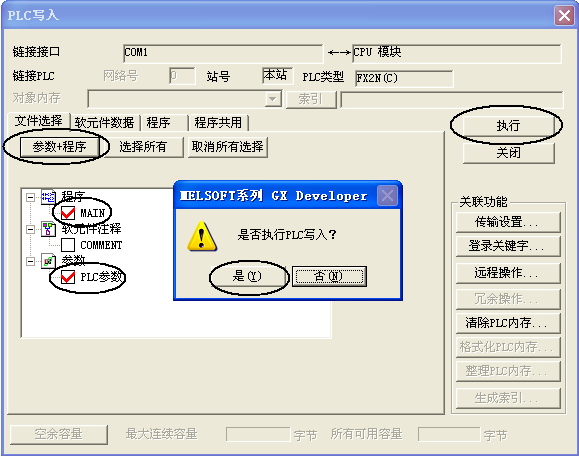Uncheck the MAIN program checkbox

(x=68, y=213)
